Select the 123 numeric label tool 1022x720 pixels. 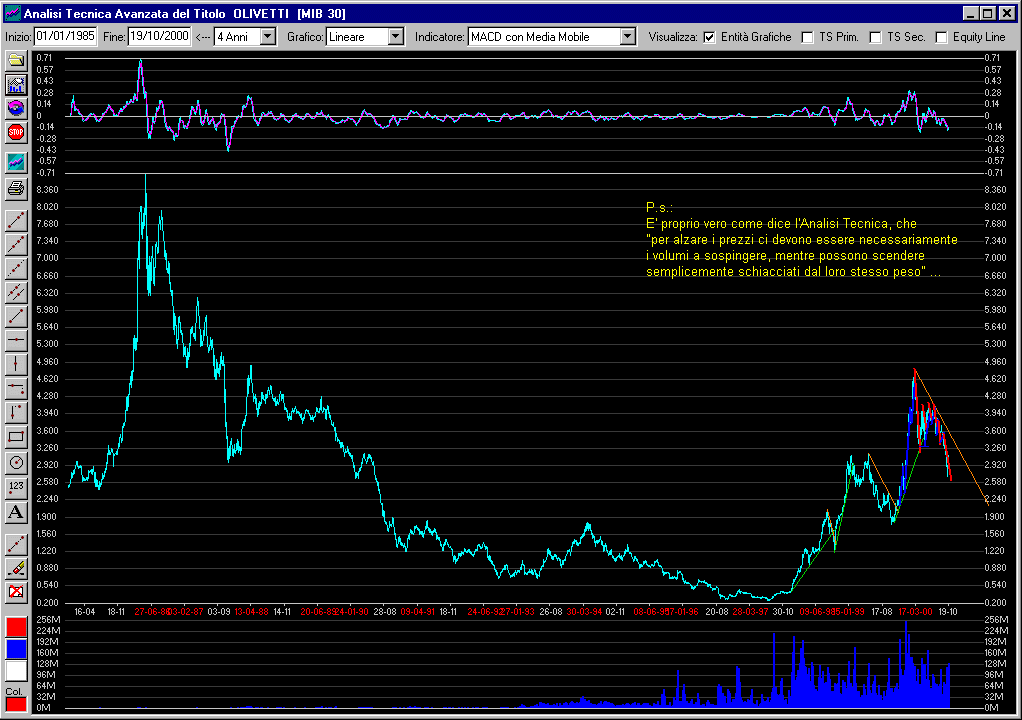click(x=16, y=487)
